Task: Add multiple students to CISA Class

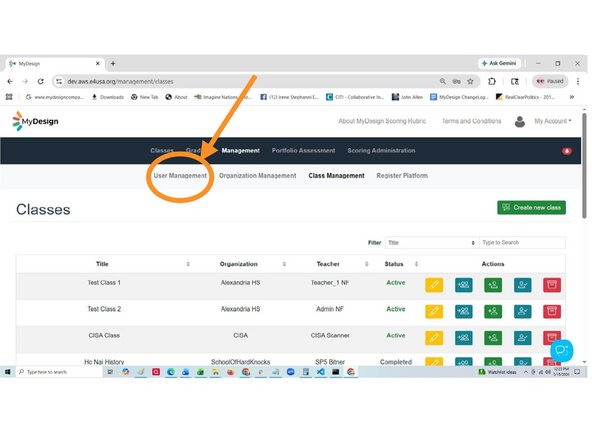Action: point(463,338)
